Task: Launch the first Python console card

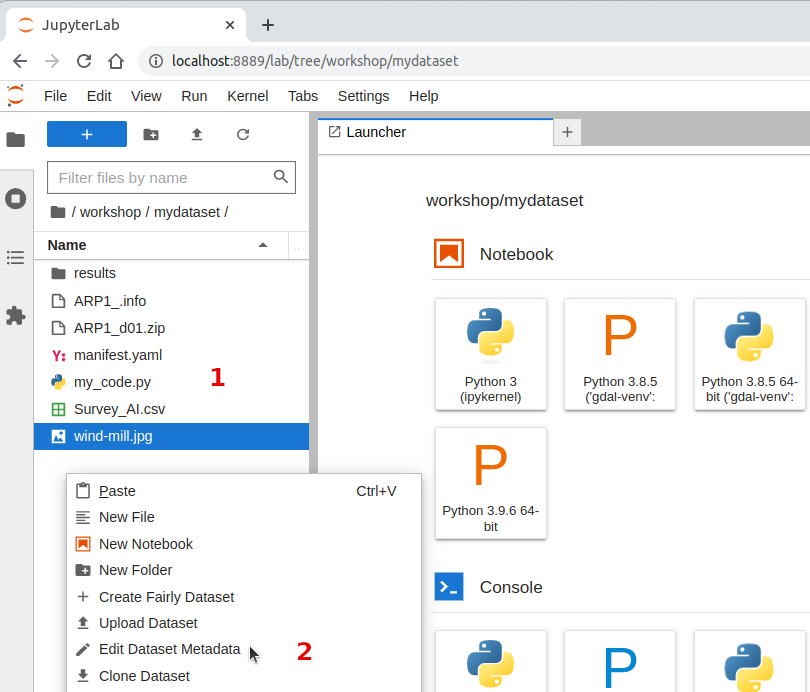Action: coord(491,662)
